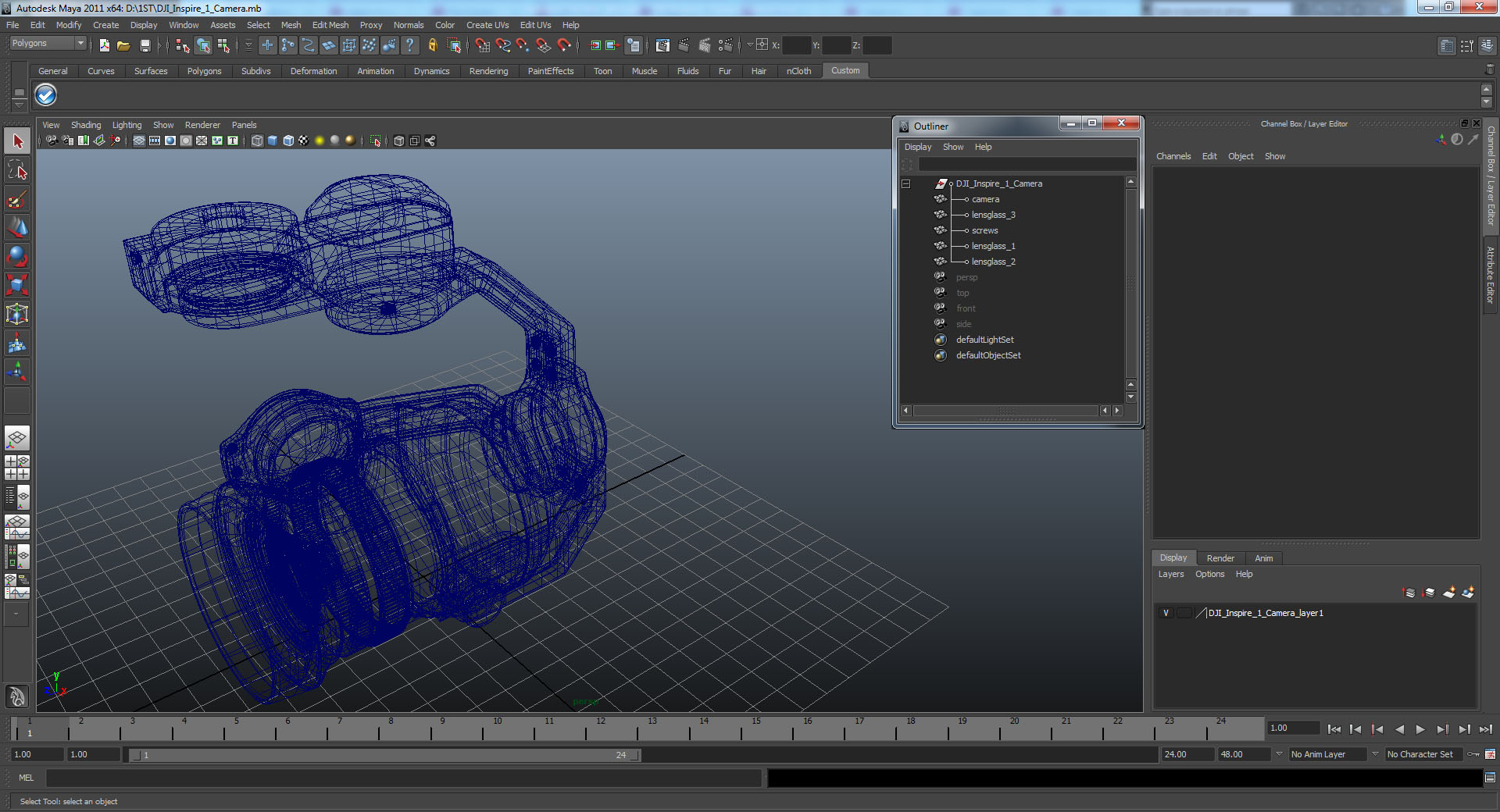Choose the Lasso select tool
This screenshot has width=1500, height=812.
[17, 170]
